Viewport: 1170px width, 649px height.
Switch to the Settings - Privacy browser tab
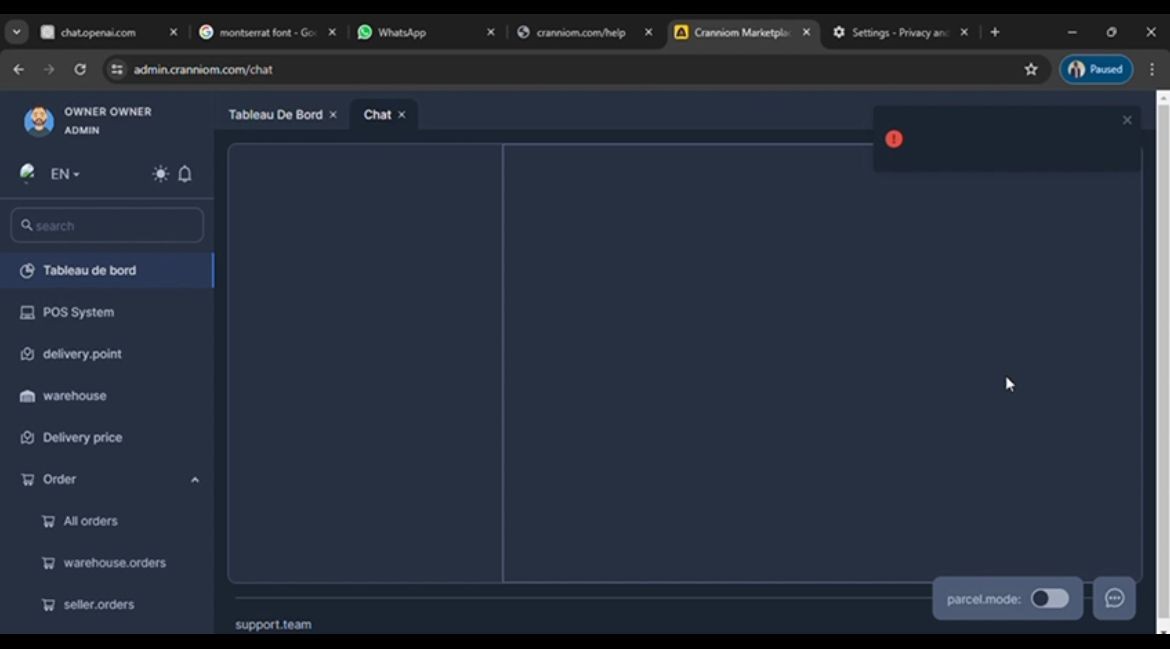(900, 32)
